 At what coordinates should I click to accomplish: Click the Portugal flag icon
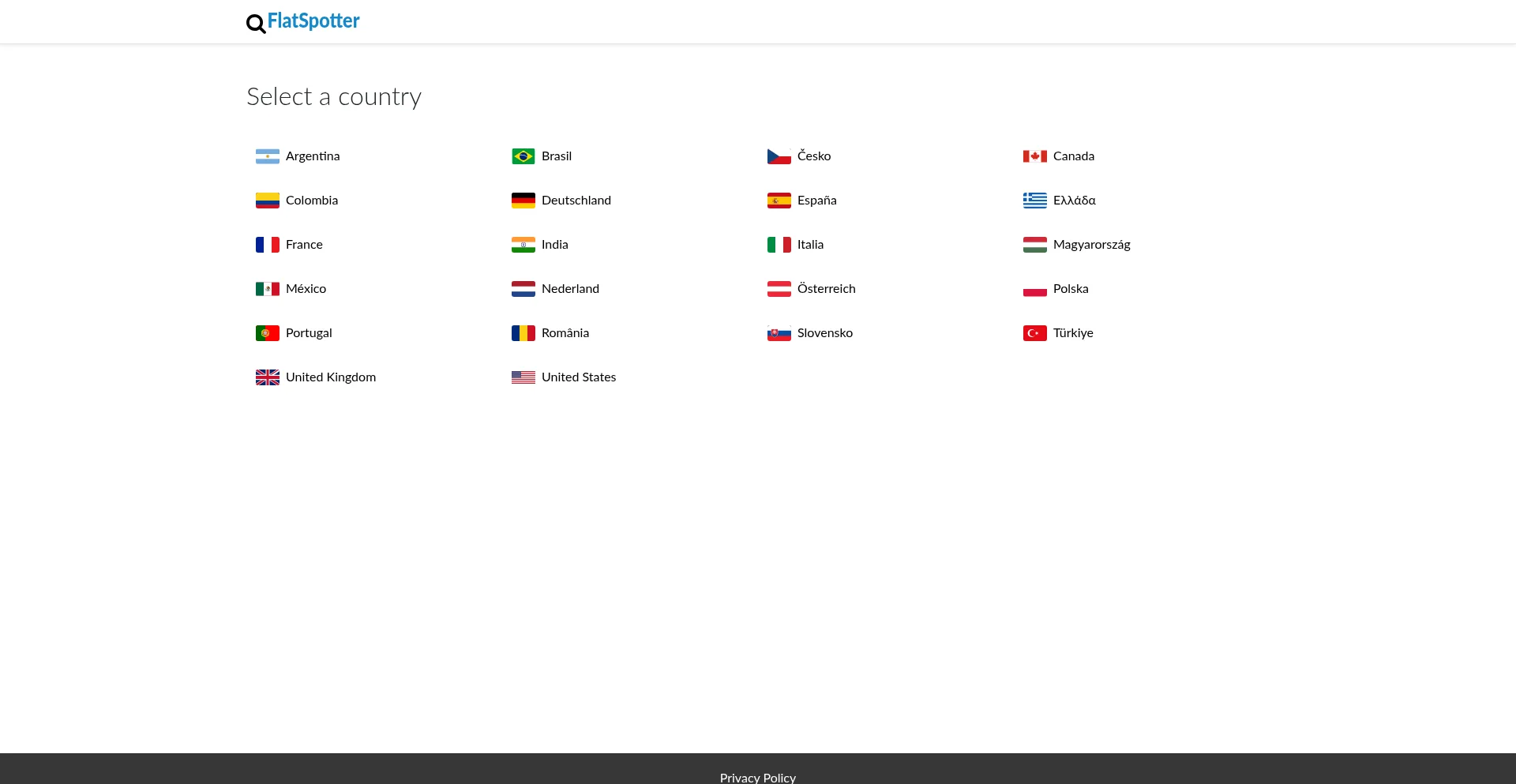(x=267, y=333)
